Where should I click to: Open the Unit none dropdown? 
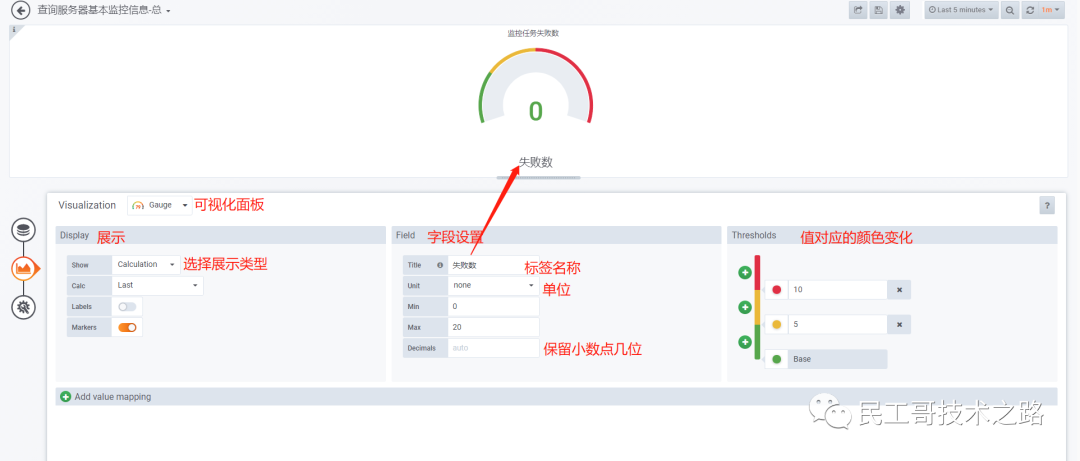pos(493,285)
